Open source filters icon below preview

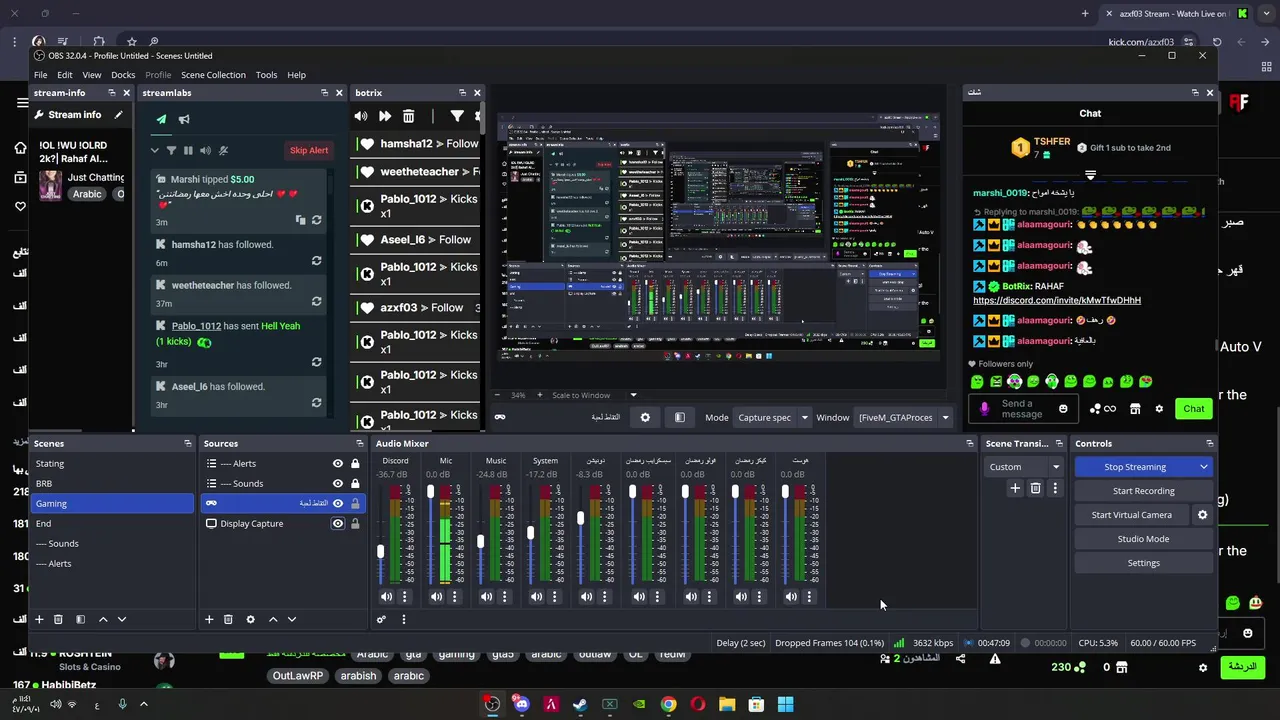(679, 417)
